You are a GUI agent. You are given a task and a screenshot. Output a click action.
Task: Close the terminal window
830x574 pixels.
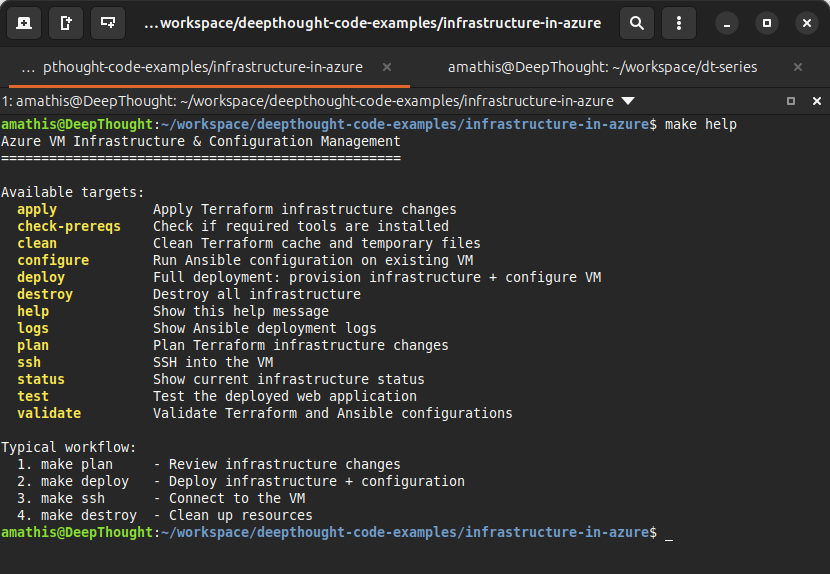tap(807, 23)
